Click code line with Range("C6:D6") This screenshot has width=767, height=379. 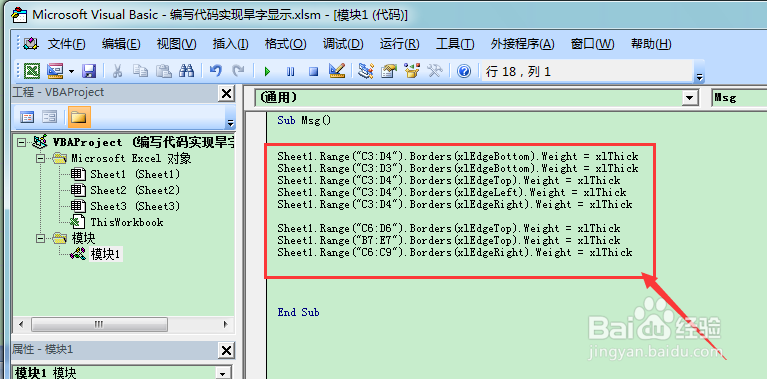click(x=449, y=228)
